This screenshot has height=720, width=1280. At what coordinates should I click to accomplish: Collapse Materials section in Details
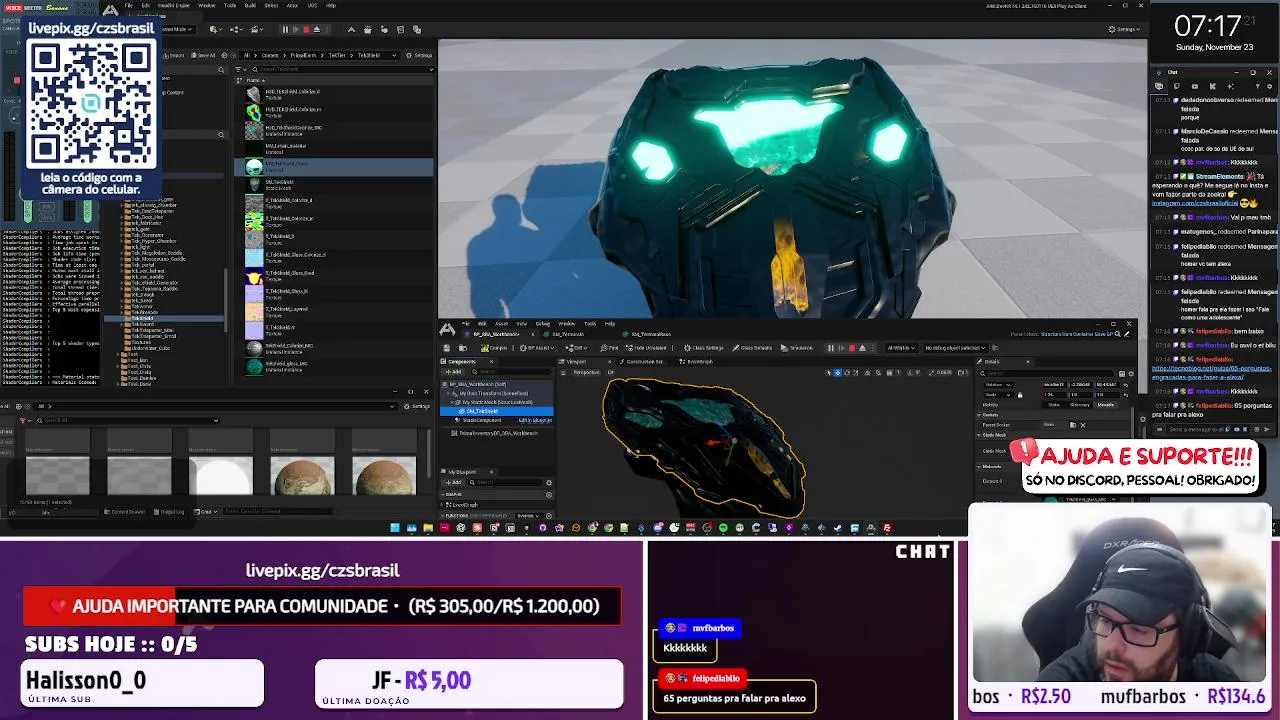979,467
